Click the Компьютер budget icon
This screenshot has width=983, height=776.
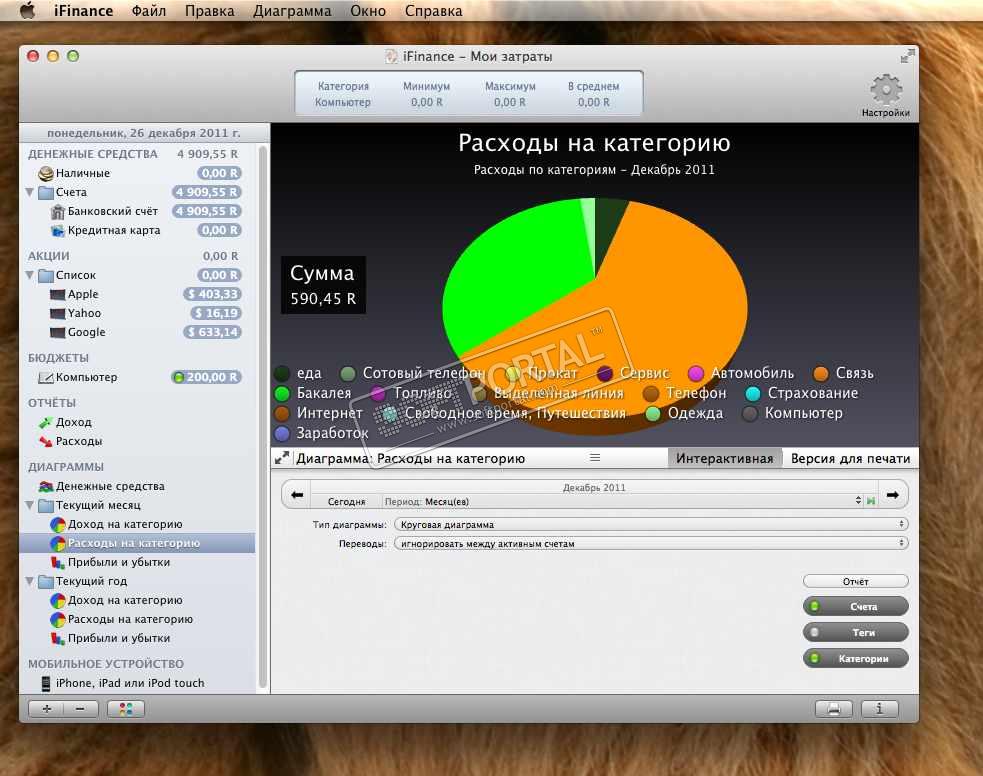coord(46,377)
